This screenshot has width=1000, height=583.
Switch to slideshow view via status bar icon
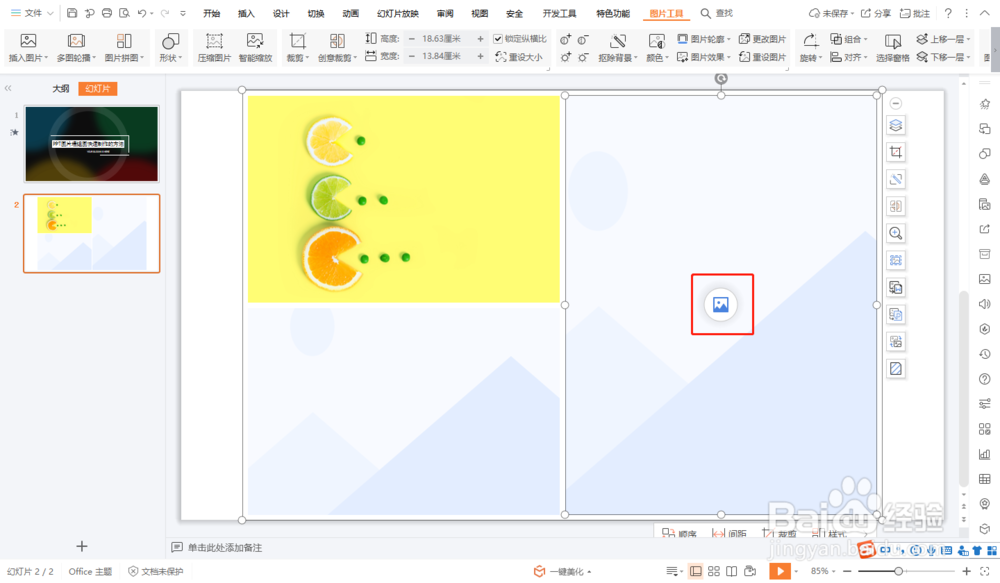pyautogui.click(x=782, y=571)
